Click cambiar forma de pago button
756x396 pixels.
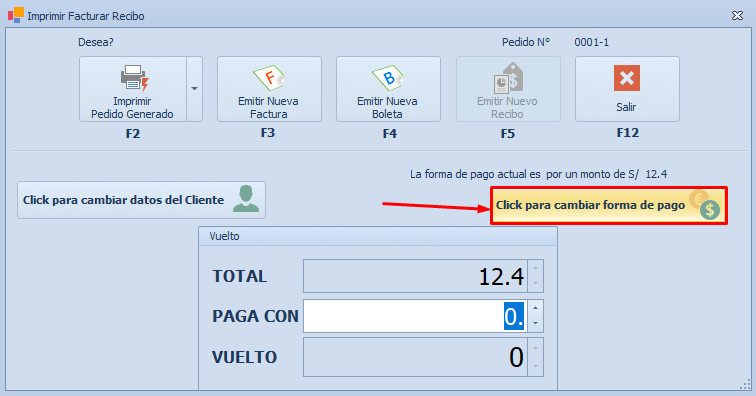pos(609,205)
